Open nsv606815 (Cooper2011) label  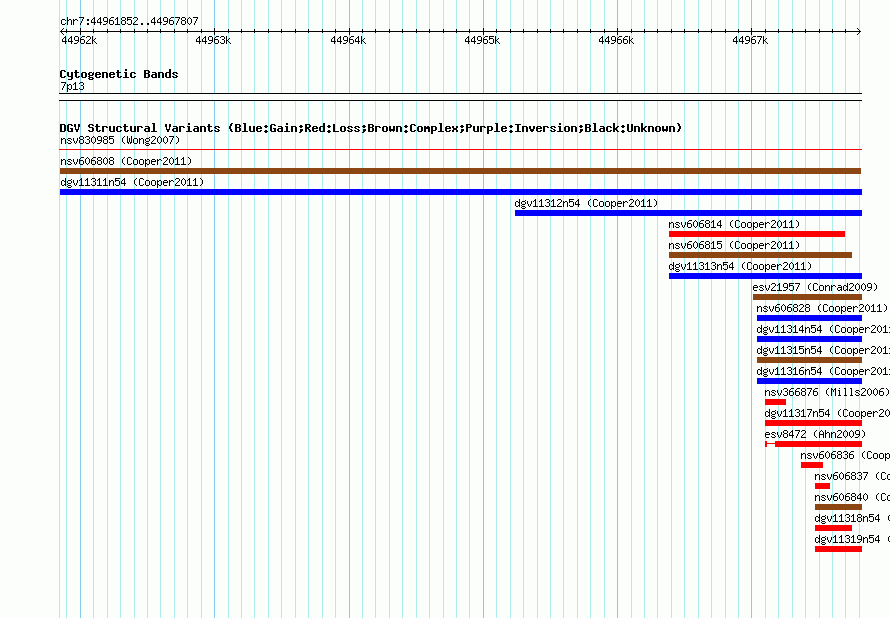[x=734, y=245]
